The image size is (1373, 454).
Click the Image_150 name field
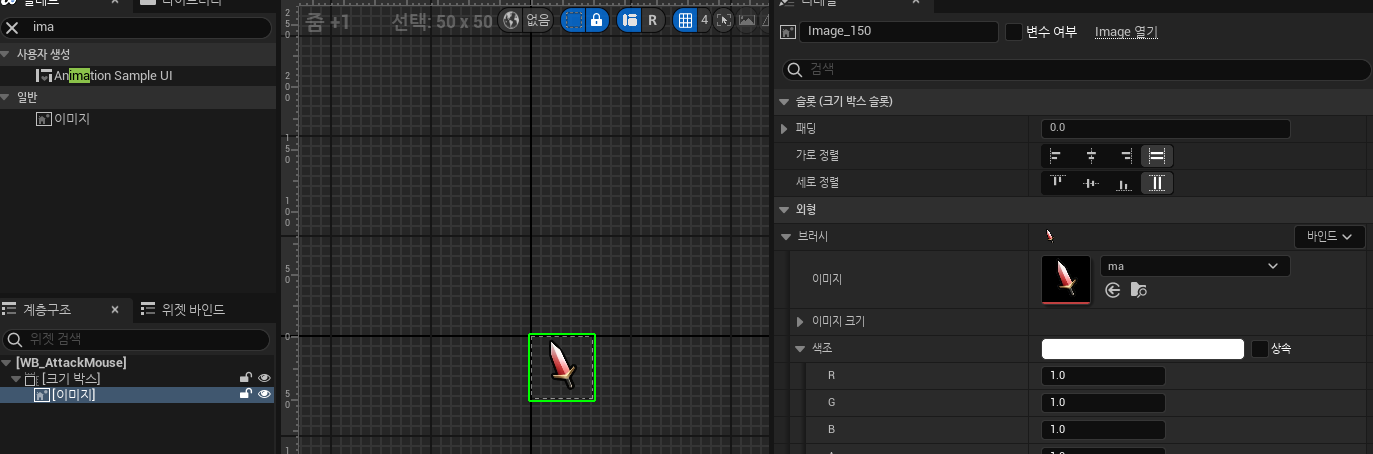point(898,32)
